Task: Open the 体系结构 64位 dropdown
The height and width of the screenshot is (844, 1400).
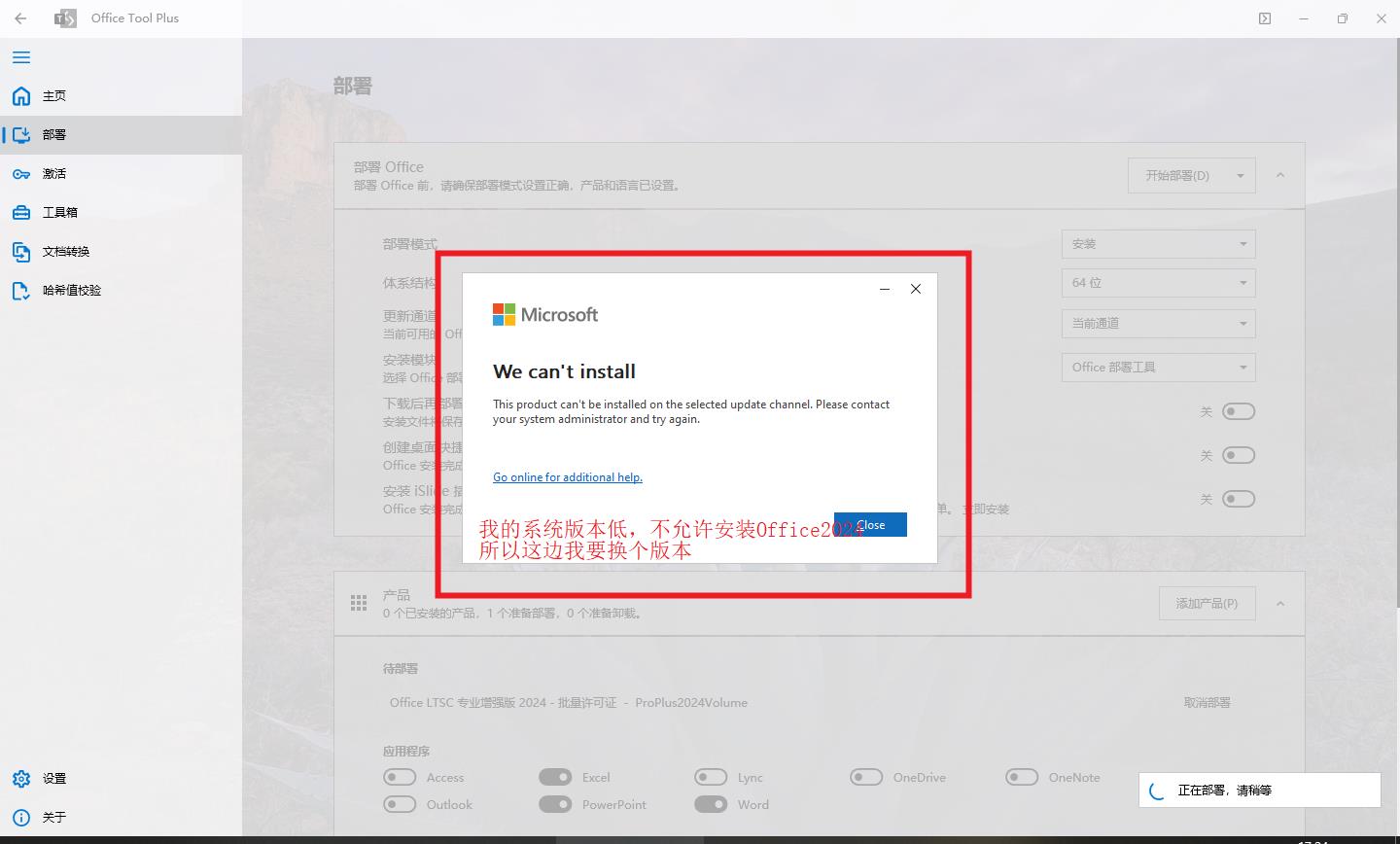Action: tap(1158, 282)
